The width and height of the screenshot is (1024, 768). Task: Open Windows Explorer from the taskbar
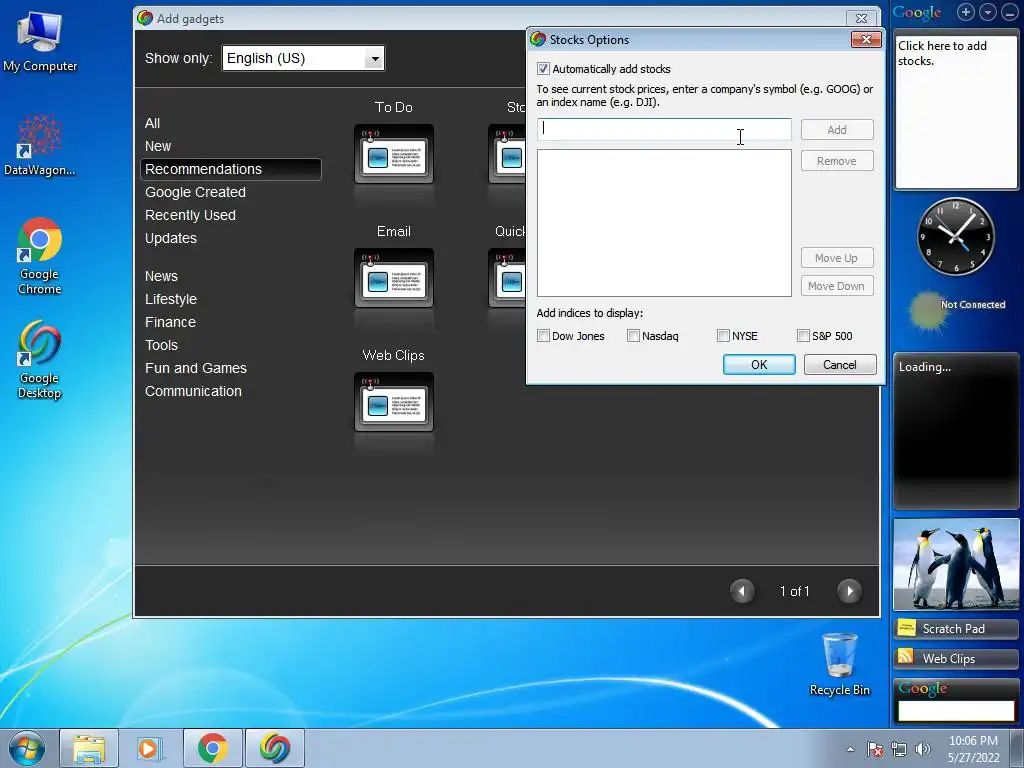[89, 748]
